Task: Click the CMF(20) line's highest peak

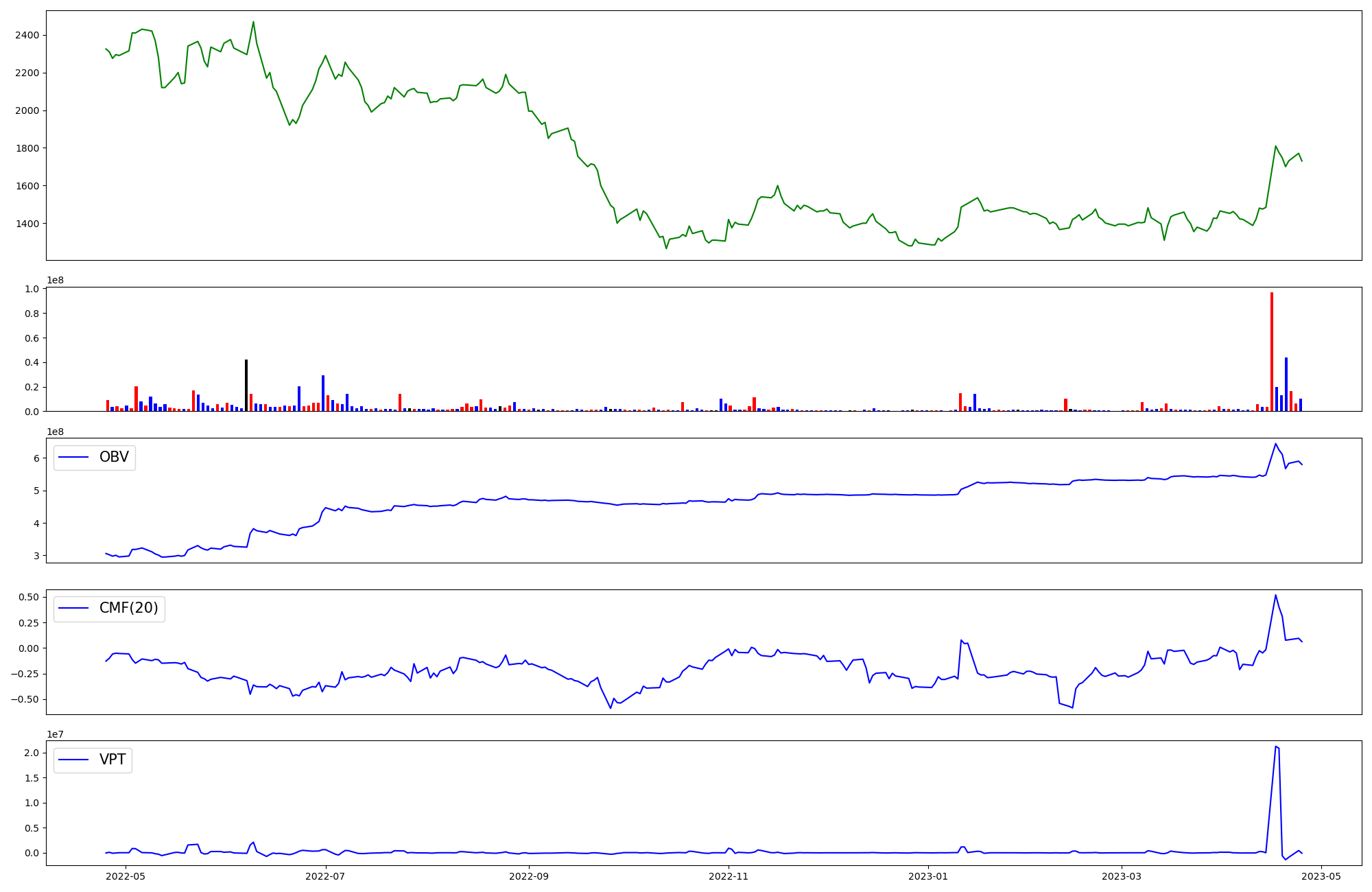Action: 1275,595
